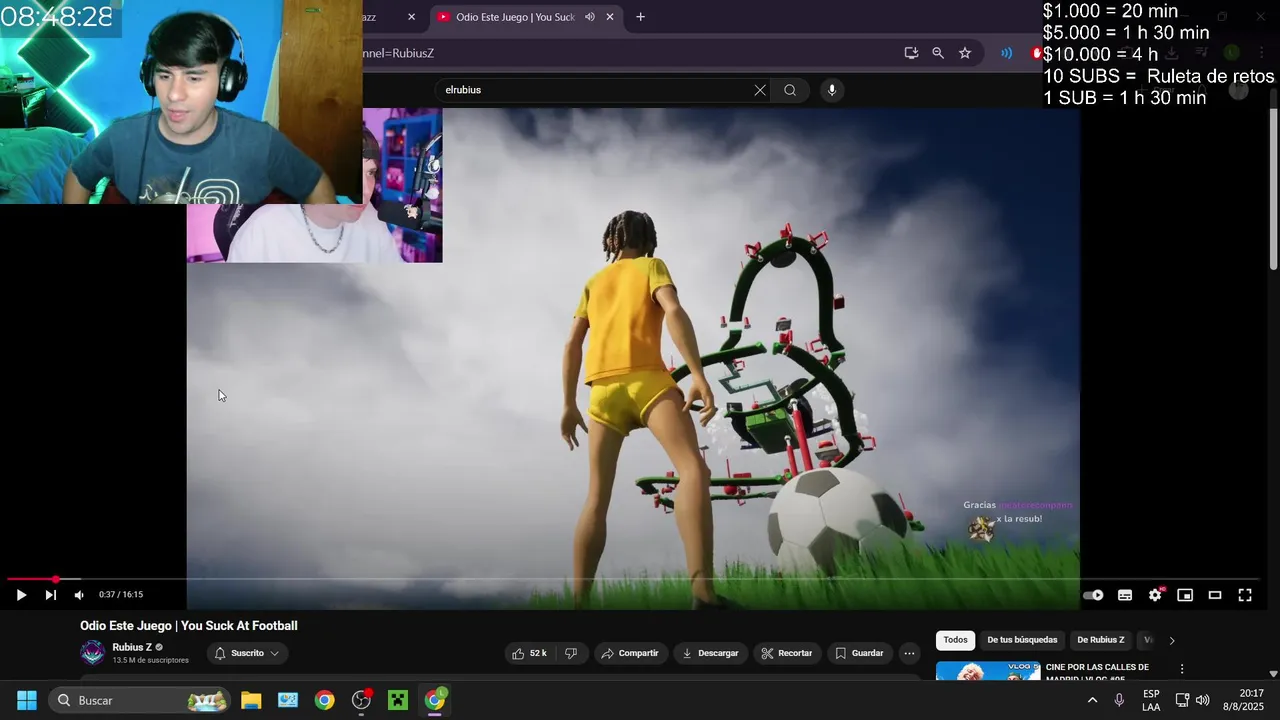
Task: Click into the elrubius search box
Action: [x=597, y=90]
